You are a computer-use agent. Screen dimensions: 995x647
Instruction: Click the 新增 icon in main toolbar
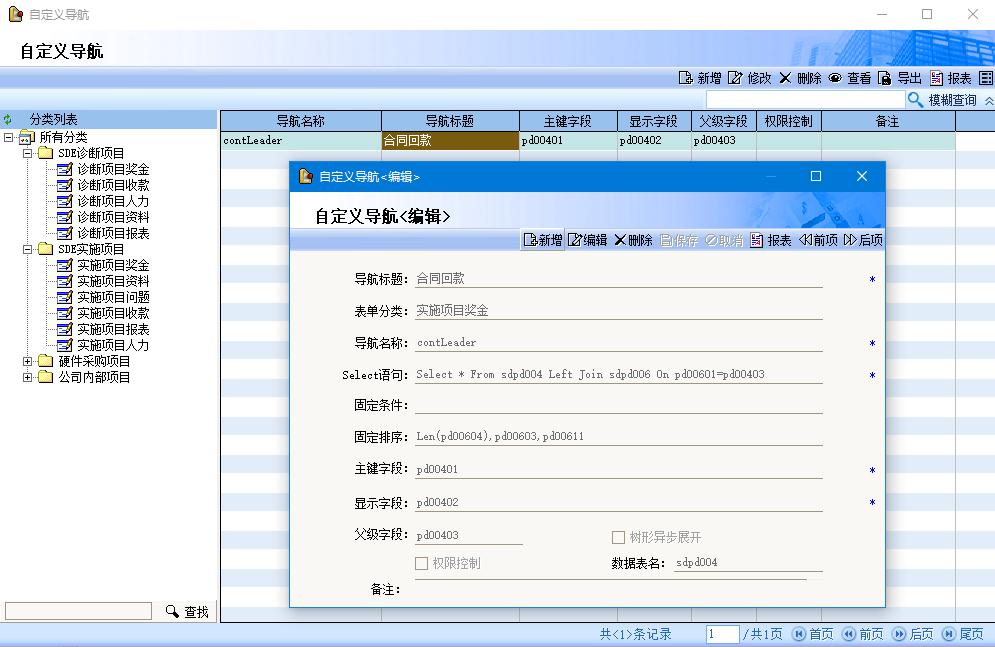(686, 78)
